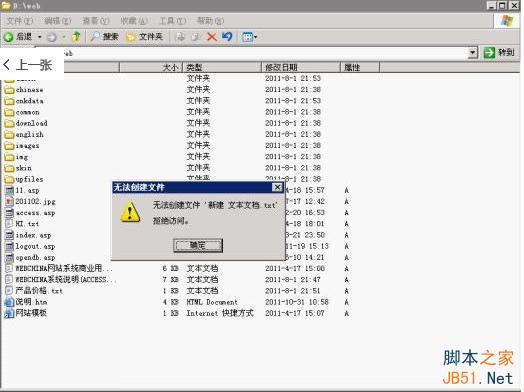Open the 工具 (Tools) menu

172,21
